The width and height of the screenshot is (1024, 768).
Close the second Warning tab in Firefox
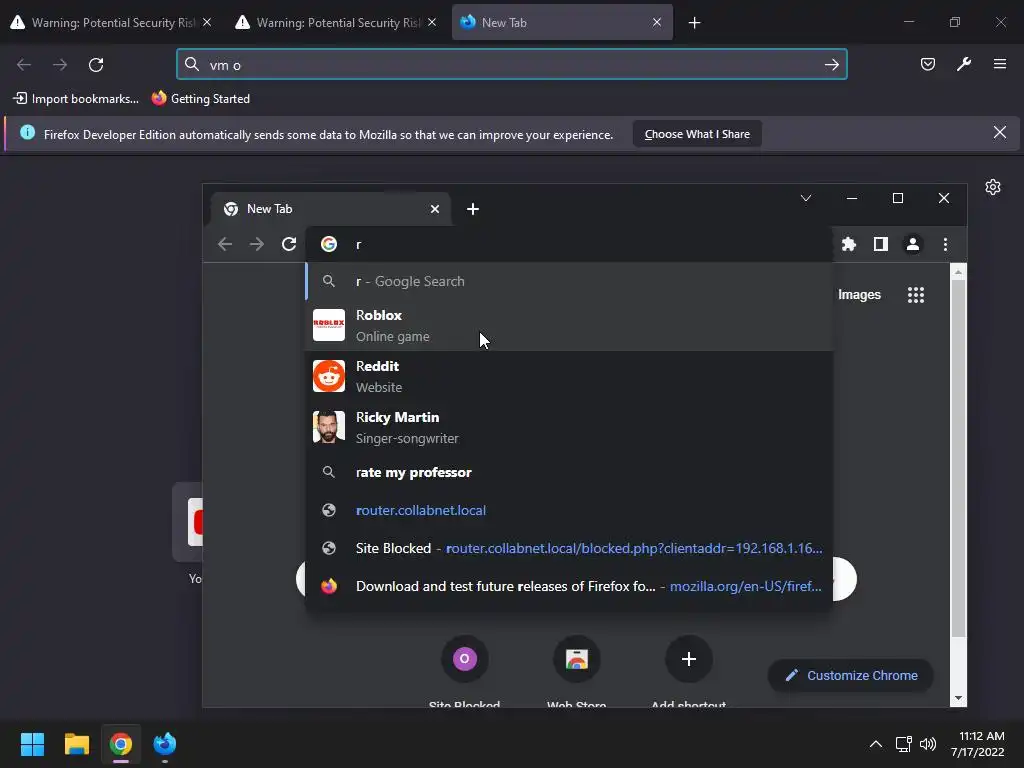(x=432, y=22)
